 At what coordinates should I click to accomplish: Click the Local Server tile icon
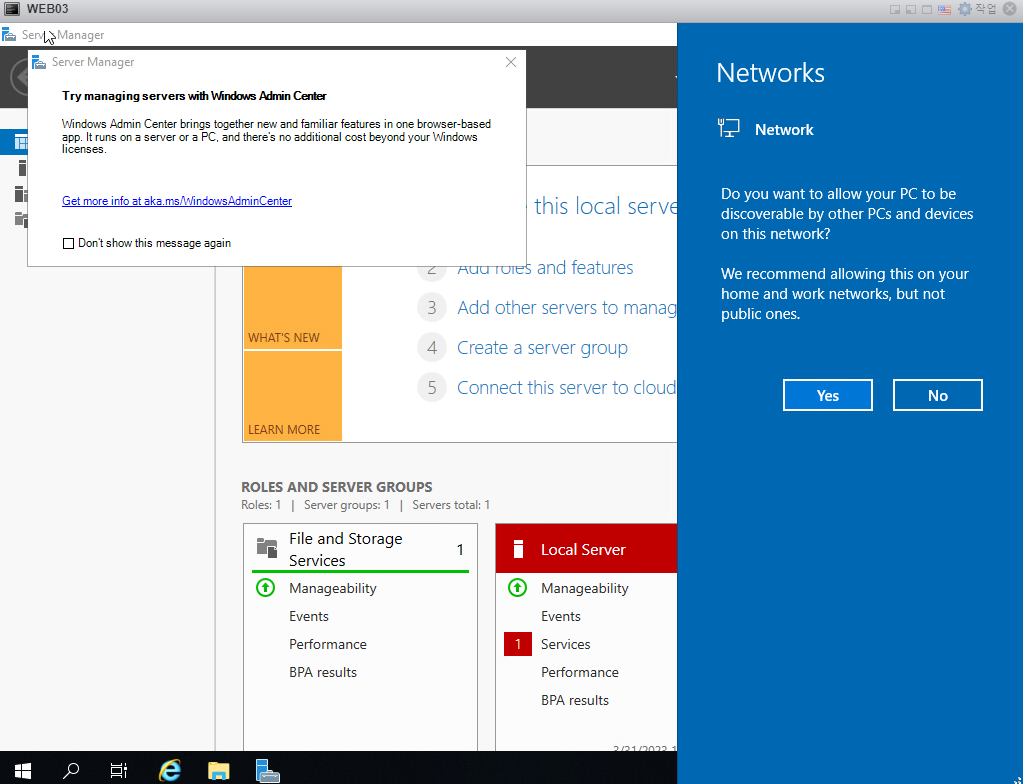pyautogui.click(x=518, y=549)
